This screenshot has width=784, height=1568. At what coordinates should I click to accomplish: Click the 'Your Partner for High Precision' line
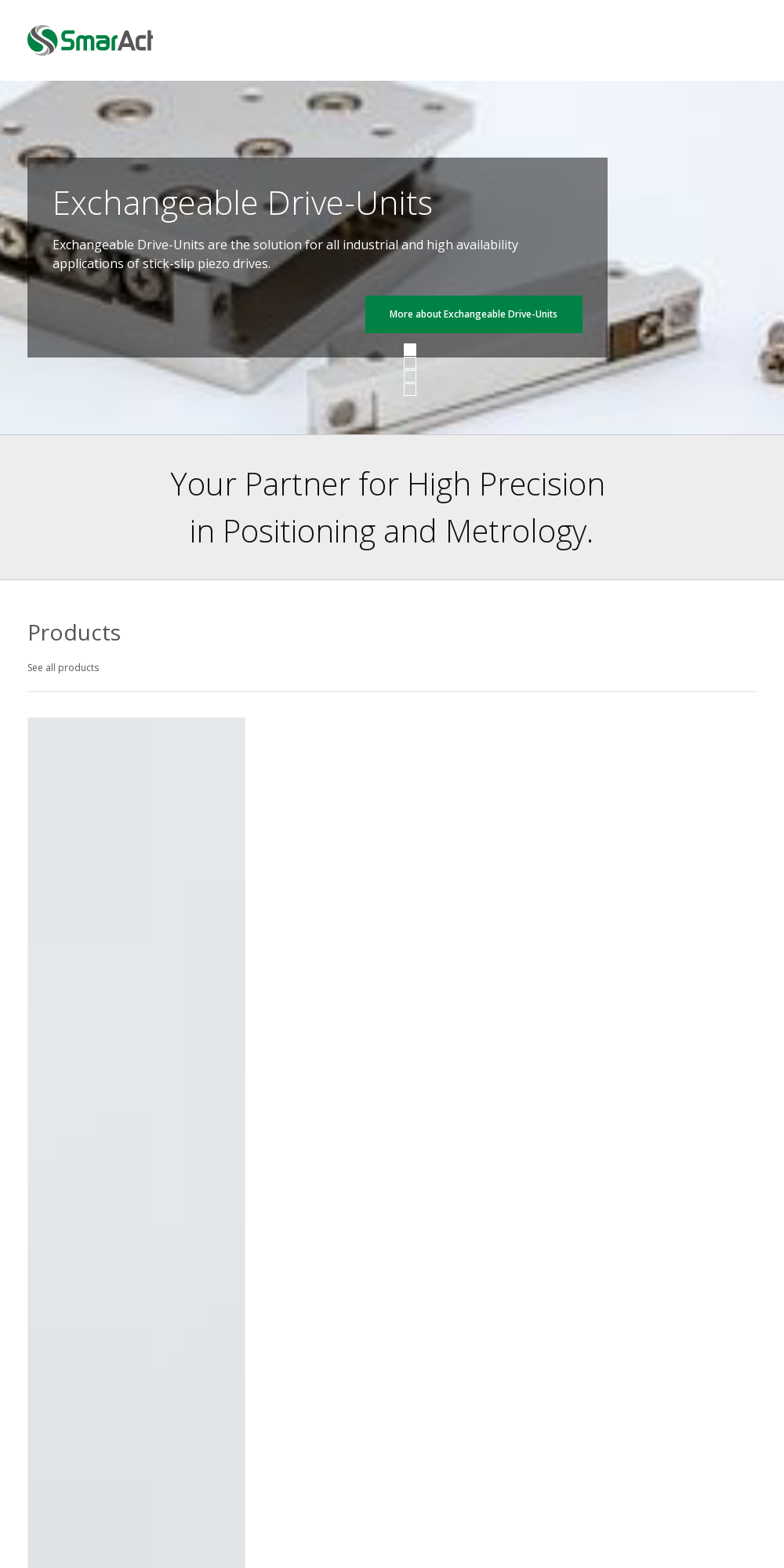(387, 485)
